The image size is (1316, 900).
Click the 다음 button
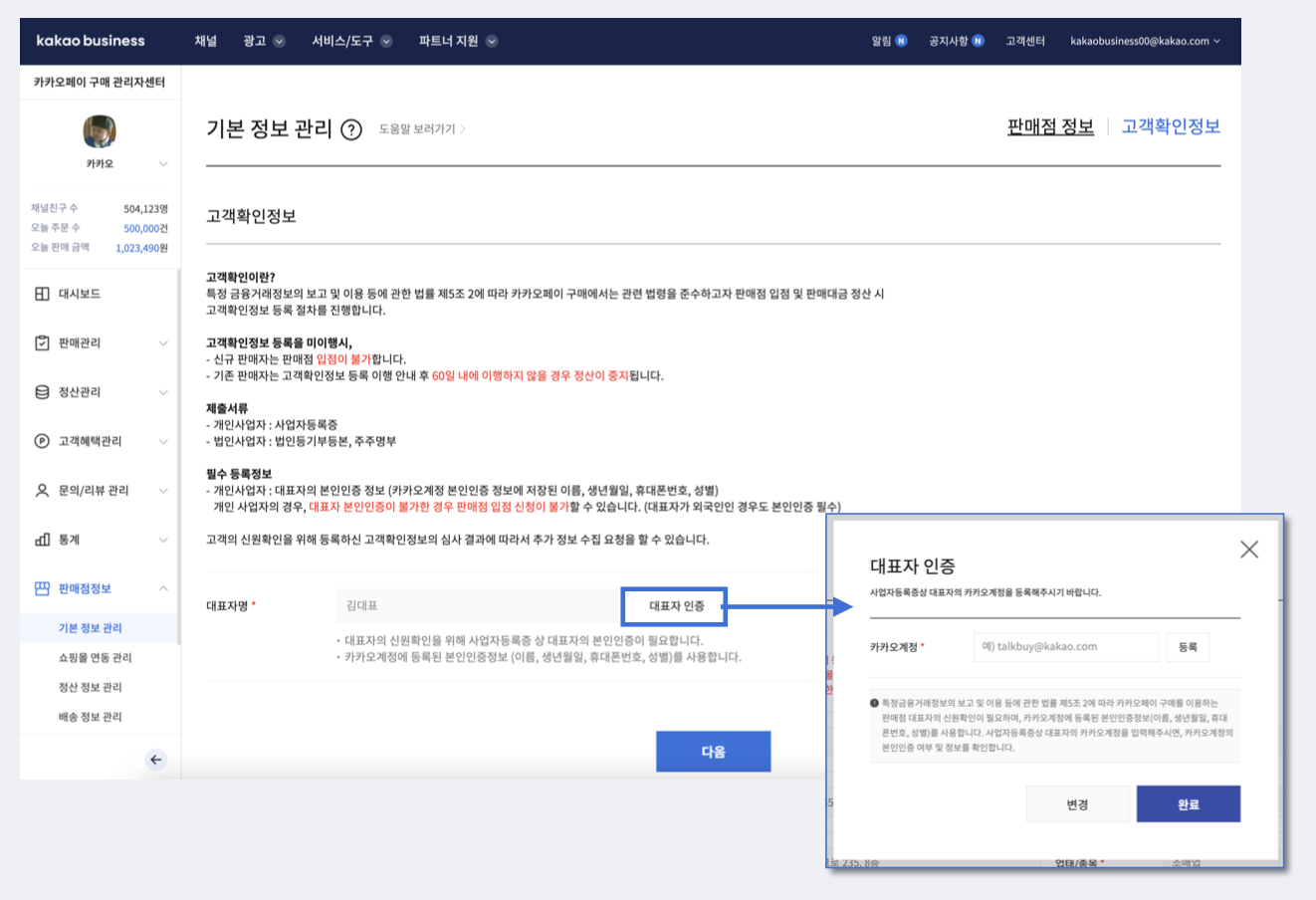tap(713, 752)
